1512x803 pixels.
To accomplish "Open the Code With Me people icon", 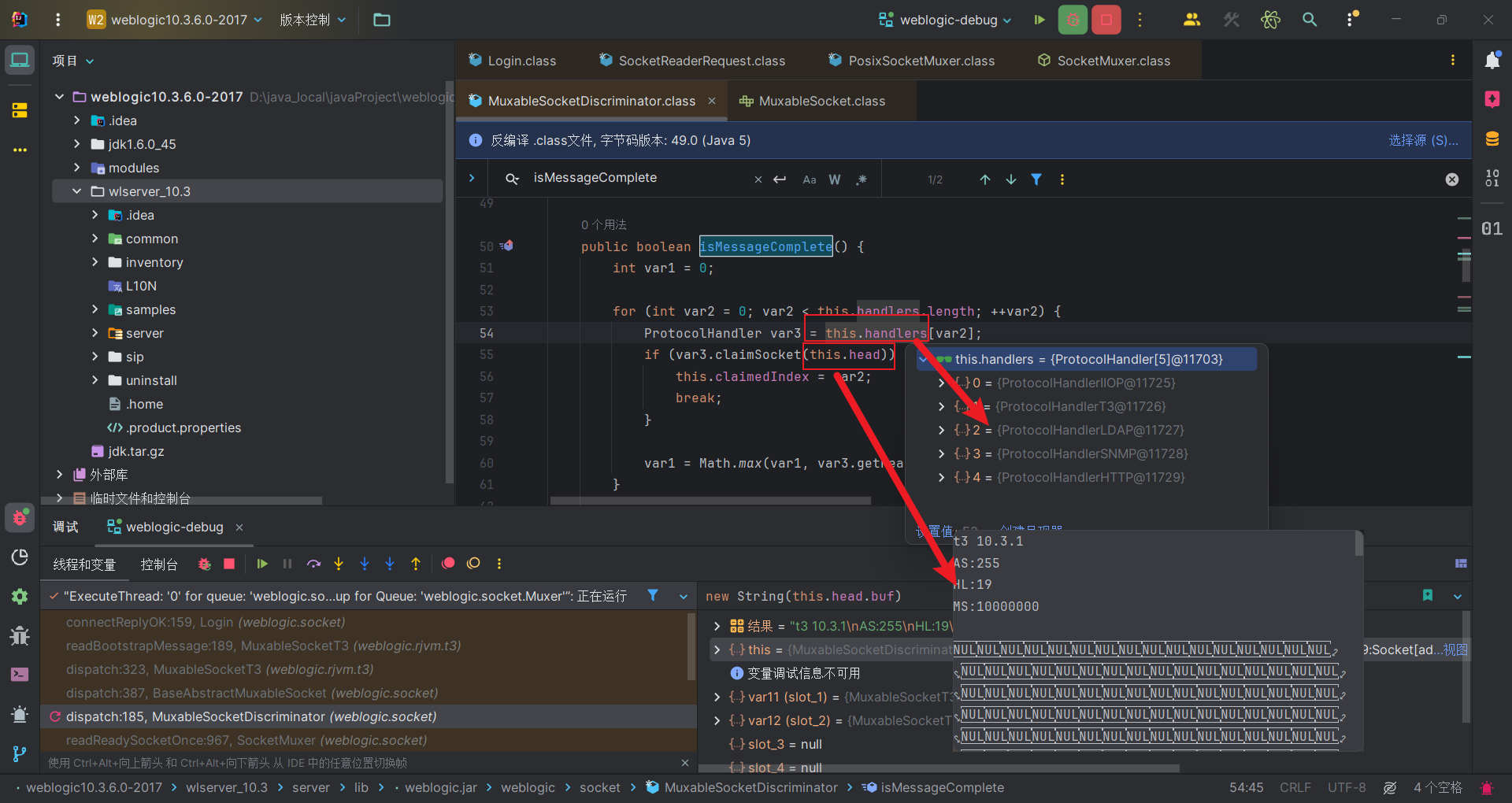I will point(1191,20).
